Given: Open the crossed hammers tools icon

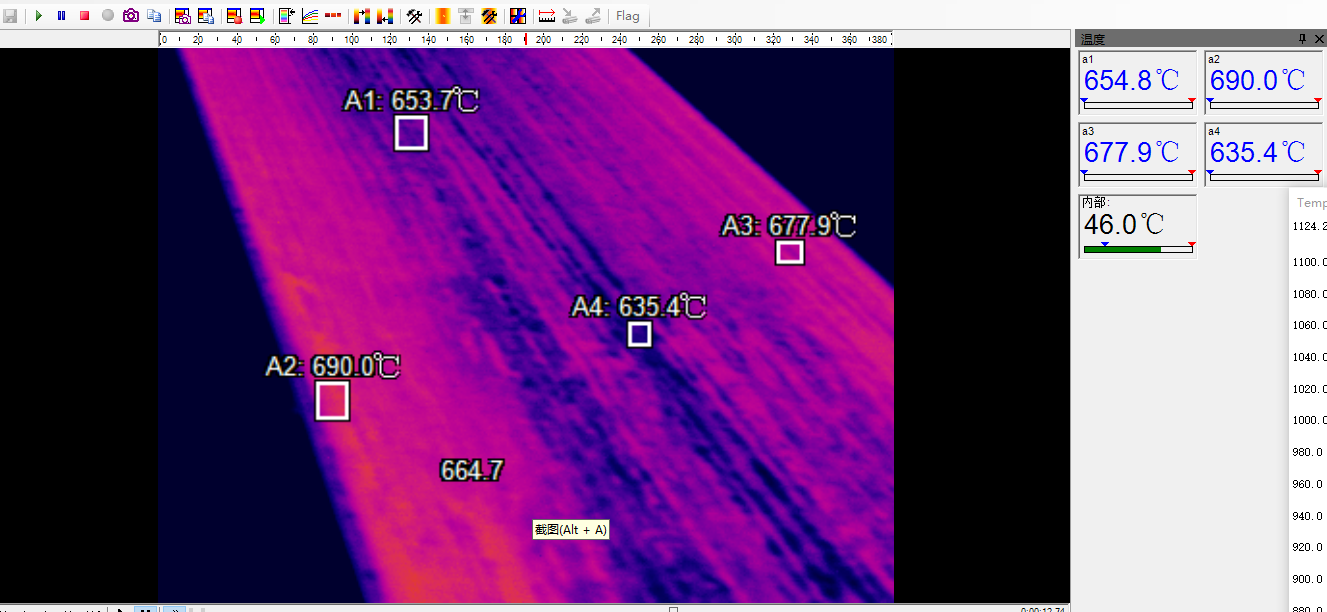Looking at the screenshot, I should click(x=414, y=16).
